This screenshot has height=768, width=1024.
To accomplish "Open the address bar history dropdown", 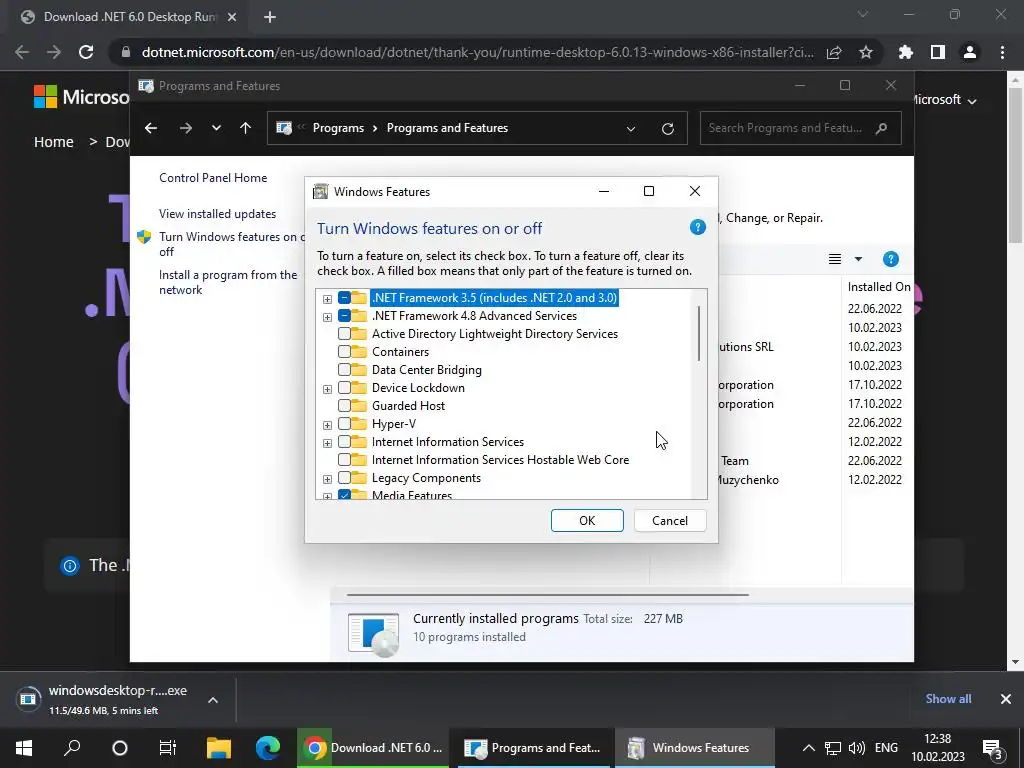I will (x=630, y=129).
